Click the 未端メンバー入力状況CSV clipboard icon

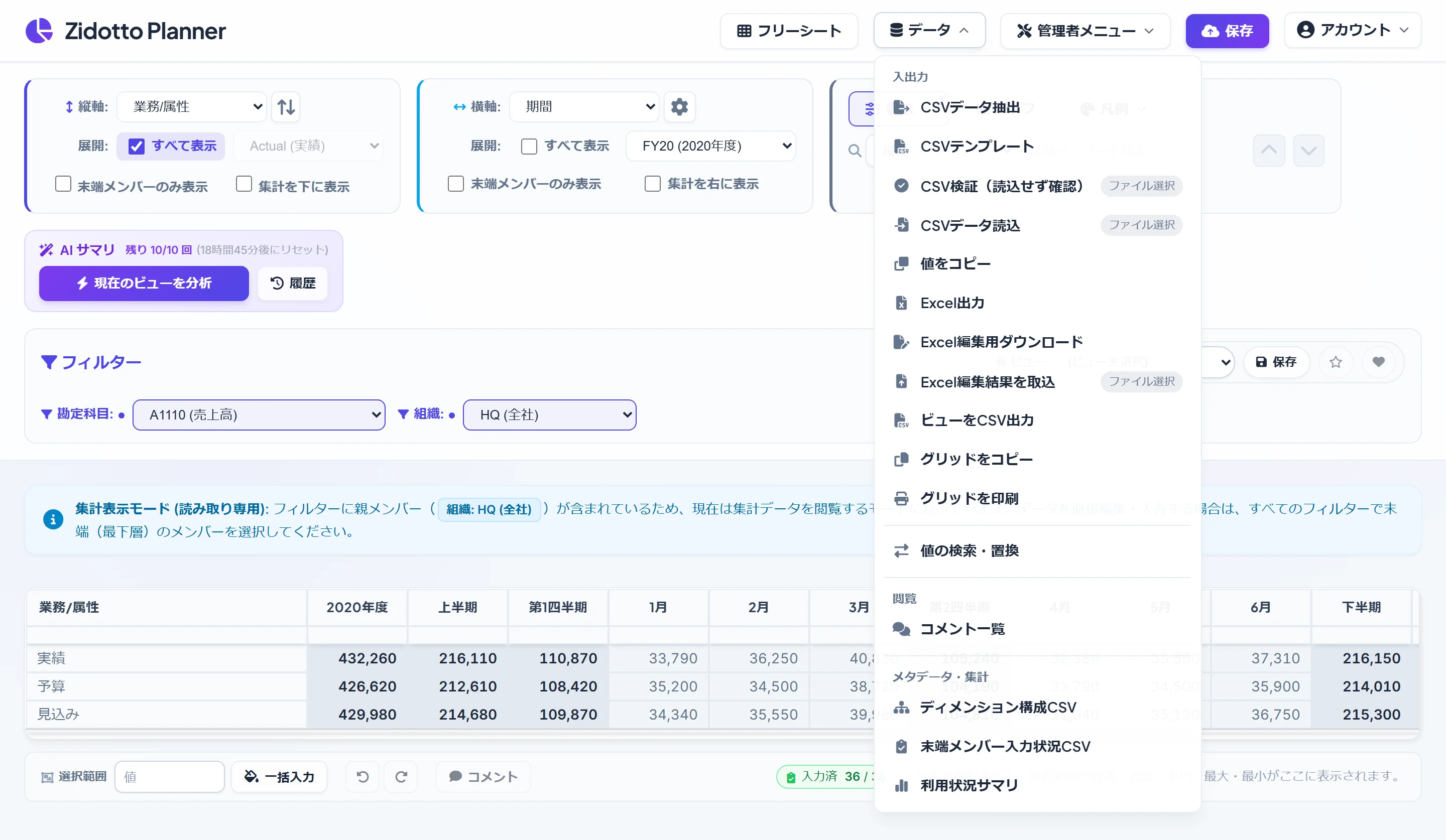point(901,746)
